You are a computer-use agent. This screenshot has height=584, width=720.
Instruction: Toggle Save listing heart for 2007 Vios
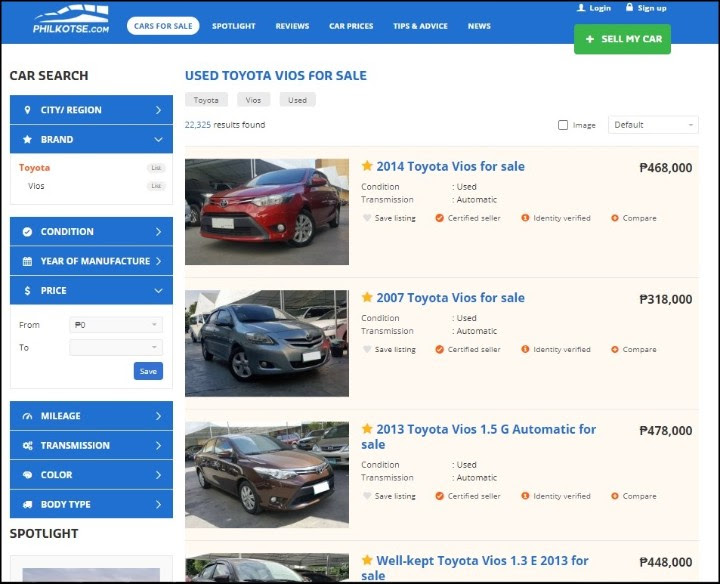click(x=367, y=349)
